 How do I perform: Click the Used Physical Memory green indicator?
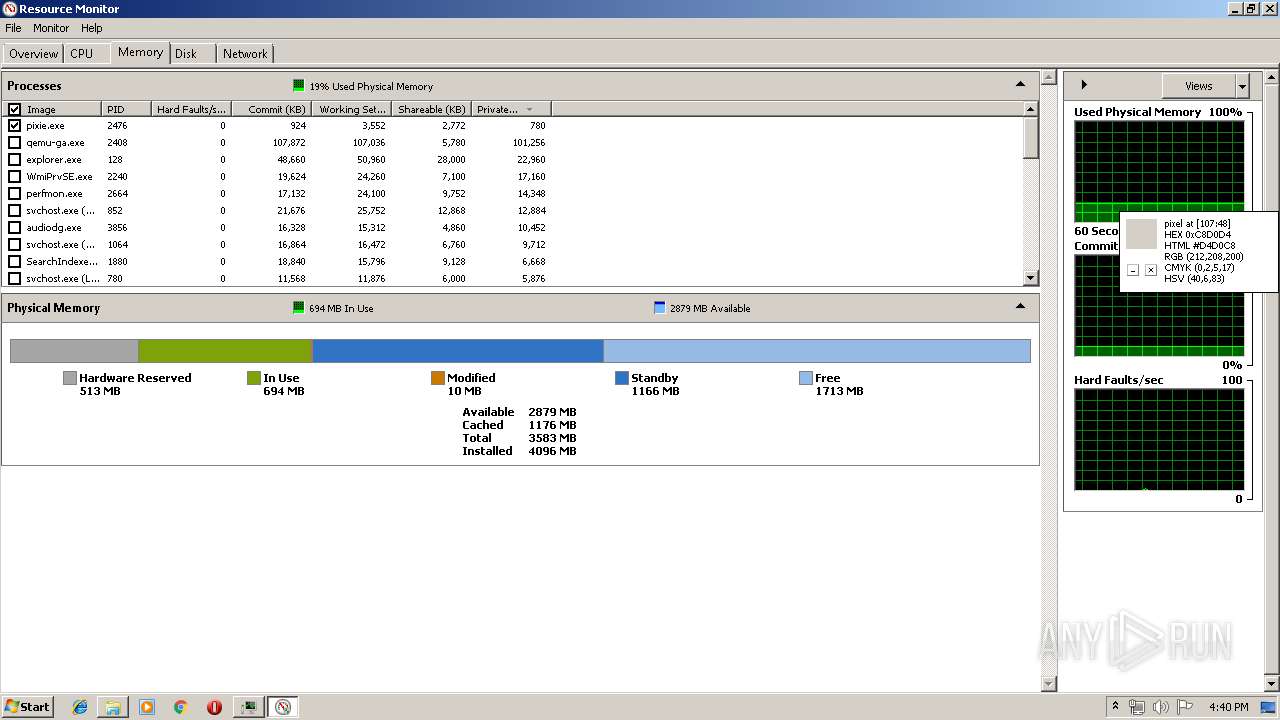point(298,86)
